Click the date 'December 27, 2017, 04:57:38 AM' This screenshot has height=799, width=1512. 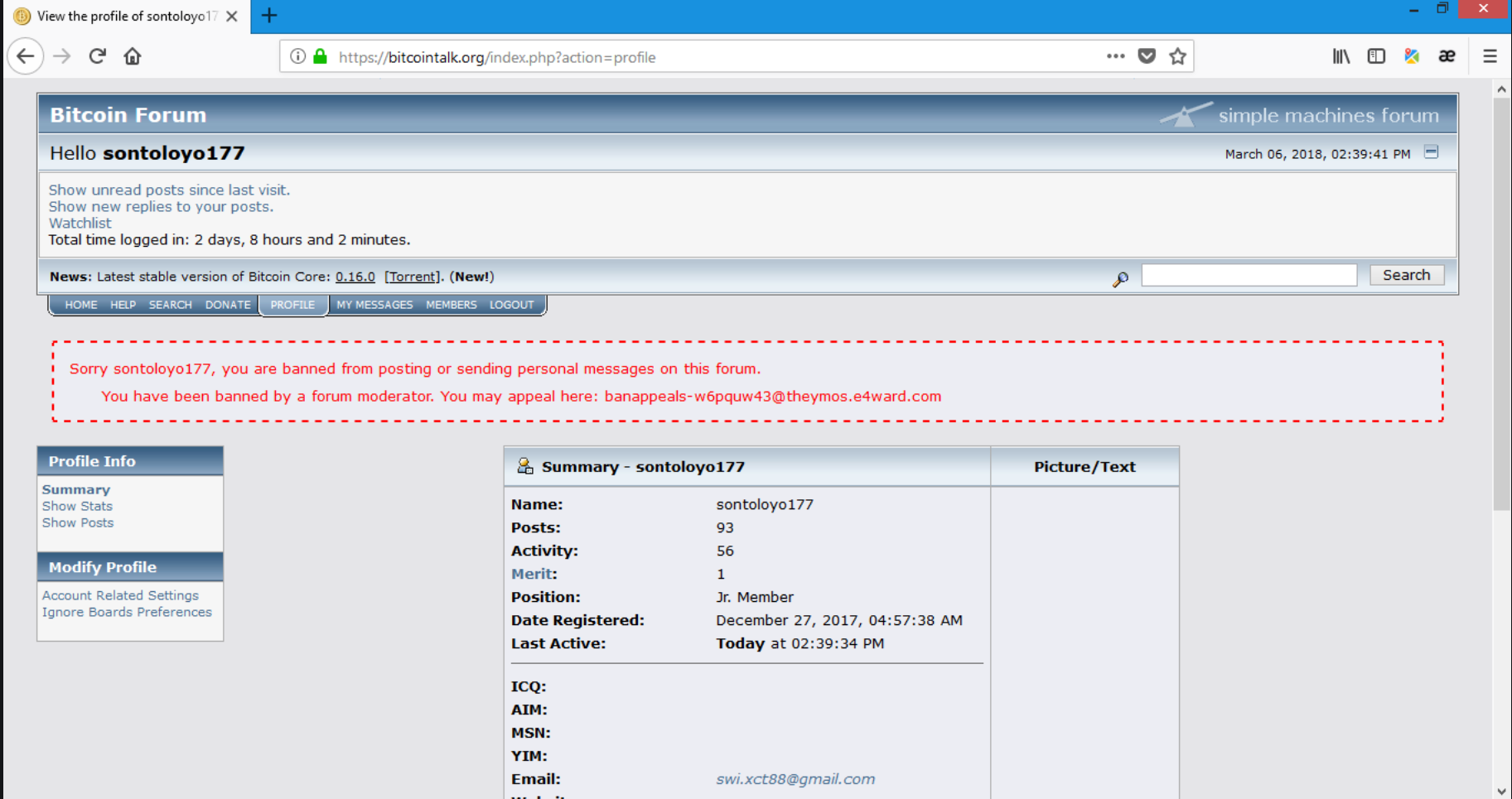tap(838, 620)
